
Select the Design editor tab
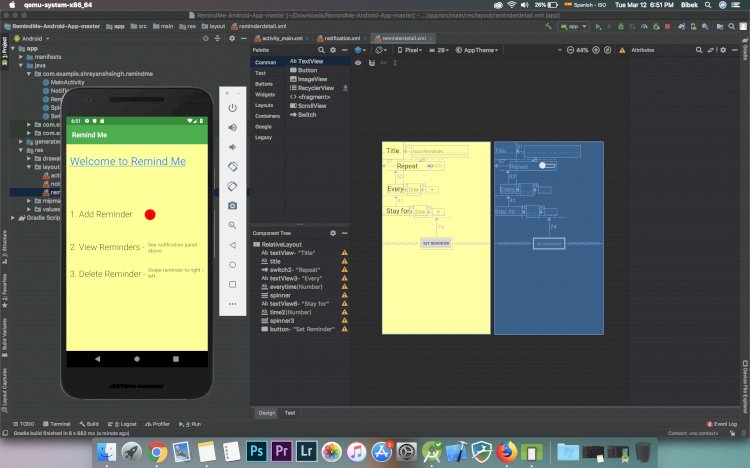click(266, 413)
